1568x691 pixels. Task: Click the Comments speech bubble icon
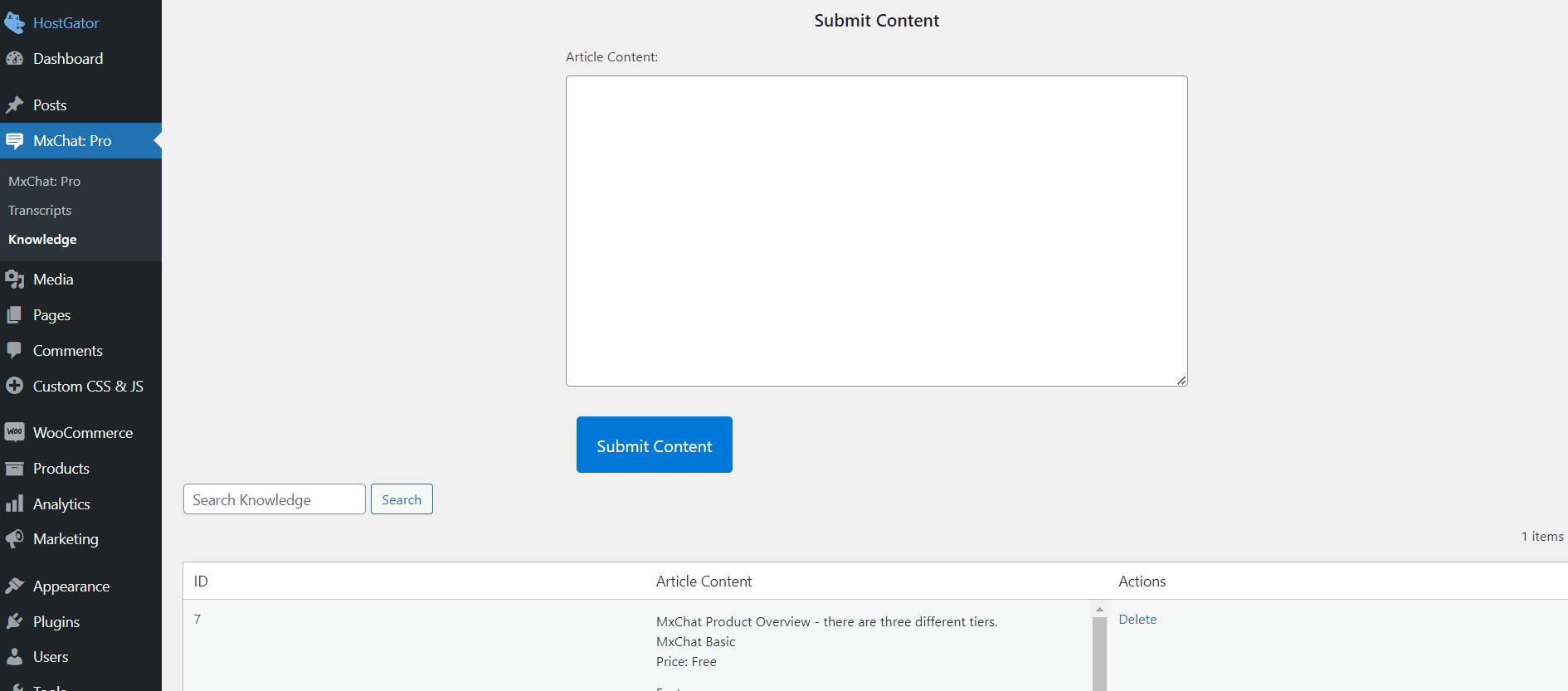point(14,351)
